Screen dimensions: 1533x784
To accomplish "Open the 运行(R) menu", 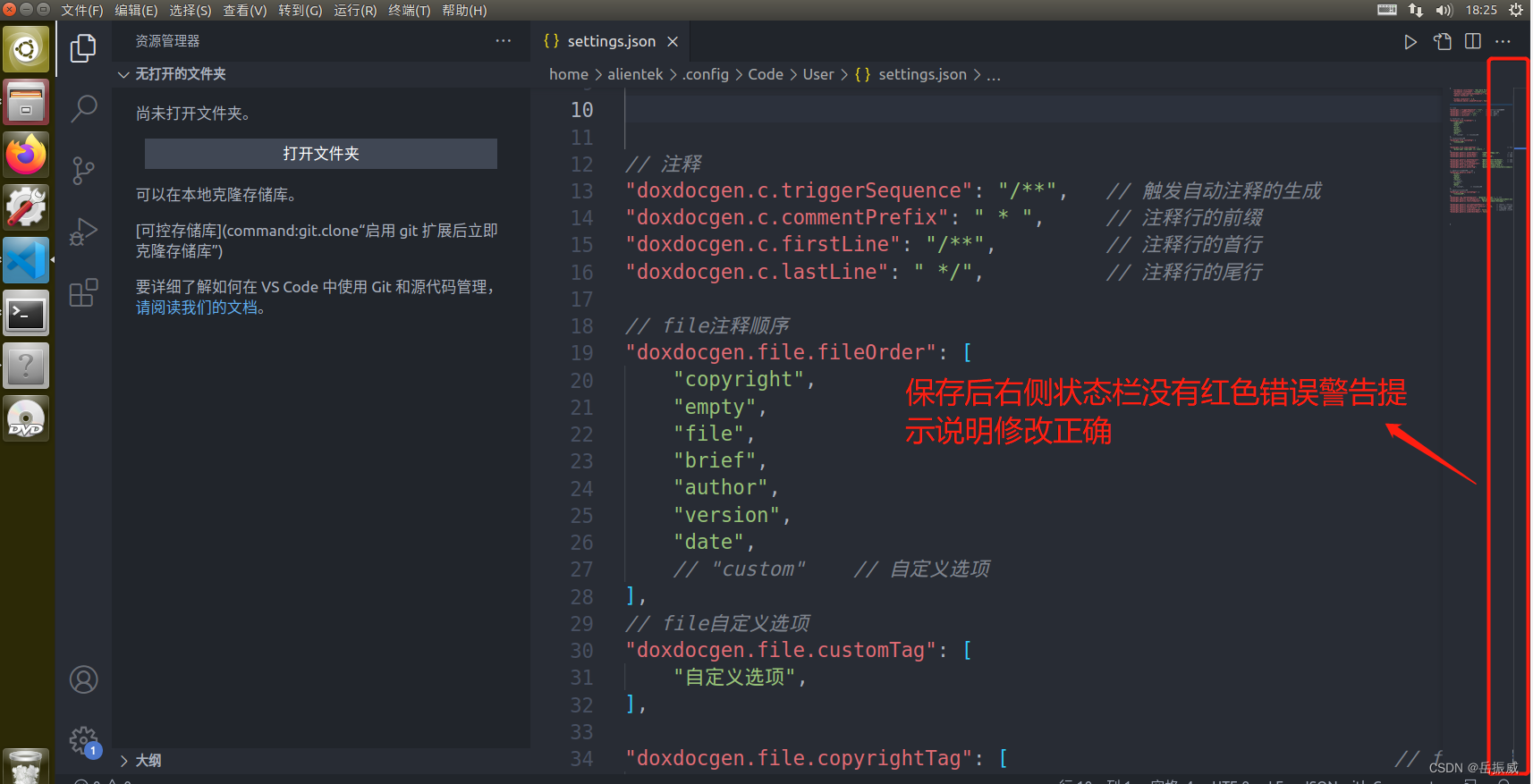I will [x=355, y=10].
